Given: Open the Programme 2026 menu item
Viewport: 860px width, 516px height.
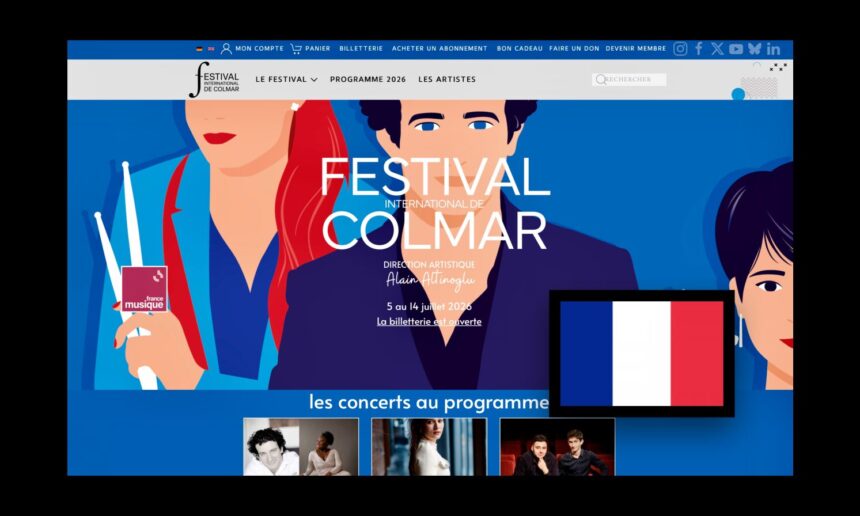Looking at the screenshot, I should [x=368, y=80].
